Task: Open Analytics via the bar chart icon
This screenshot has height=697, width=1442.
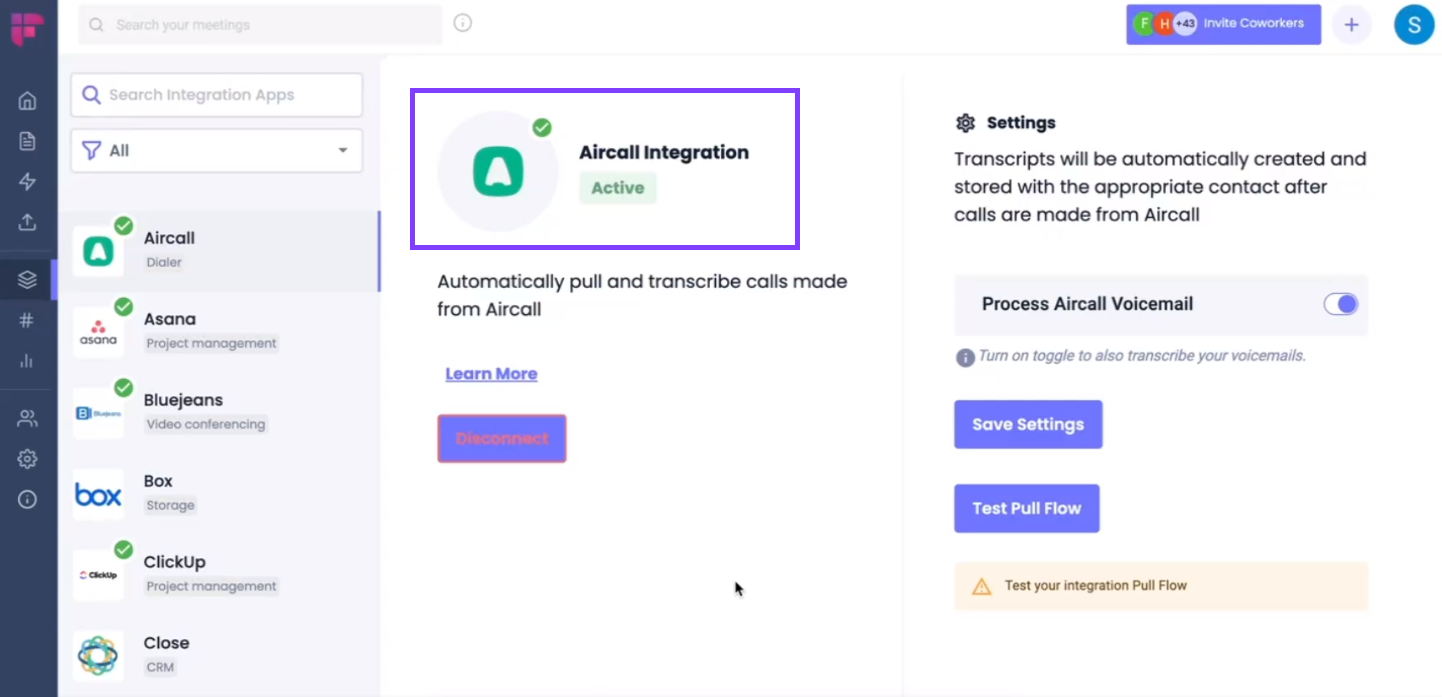Action: pyautogui.click(x=27, y=361)
